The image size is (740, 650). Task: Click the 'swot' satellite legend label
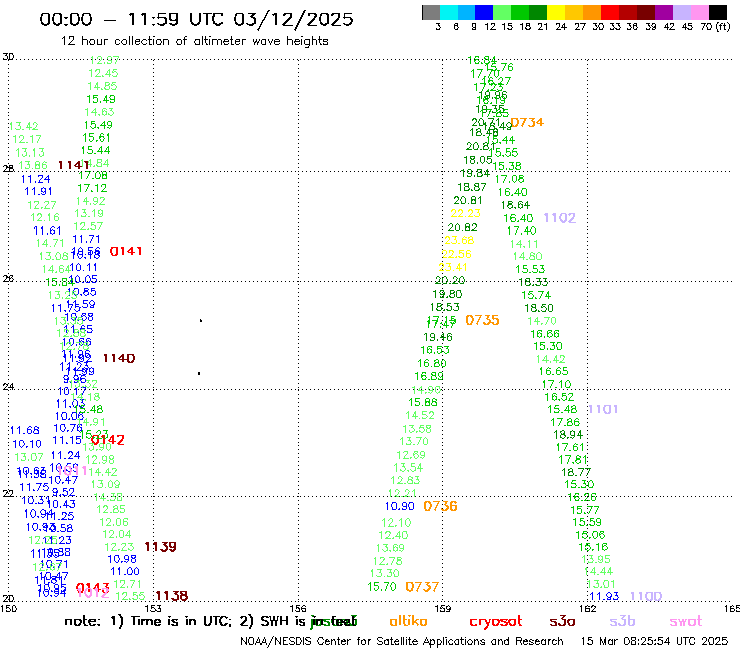(686, 621)
